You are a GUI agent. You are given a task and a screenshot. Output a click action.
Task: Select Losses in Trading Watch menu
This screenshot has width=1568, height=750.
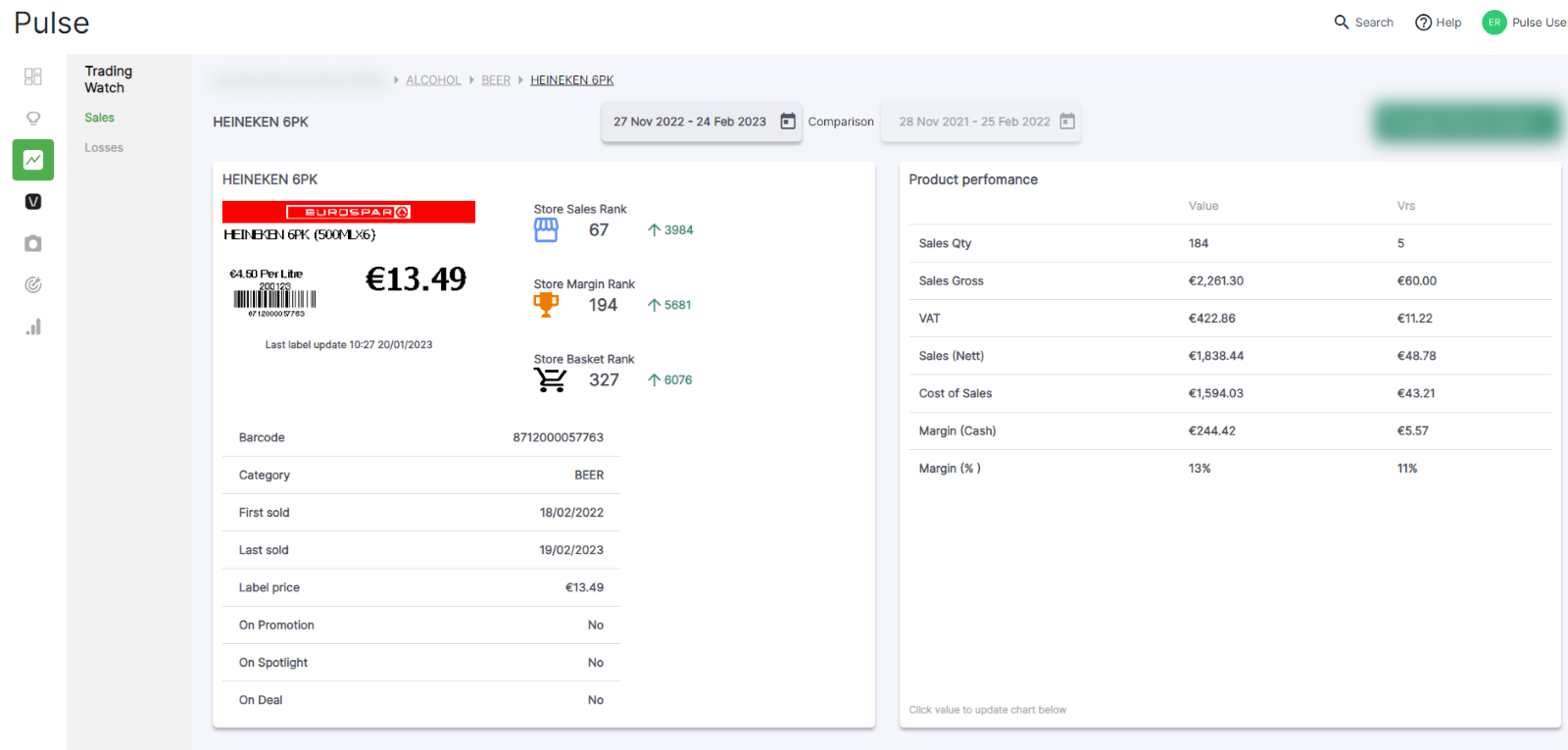point(104,148)
